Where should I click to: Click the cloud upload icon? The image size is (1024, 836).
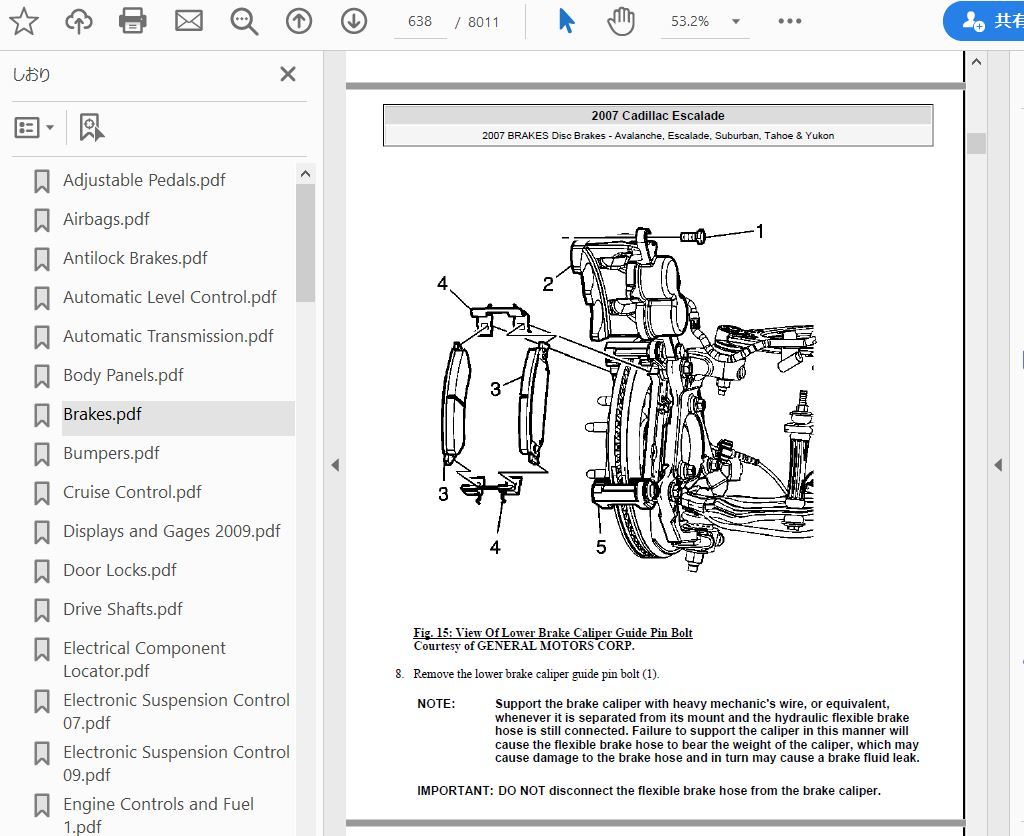click(x=78, y=21)
